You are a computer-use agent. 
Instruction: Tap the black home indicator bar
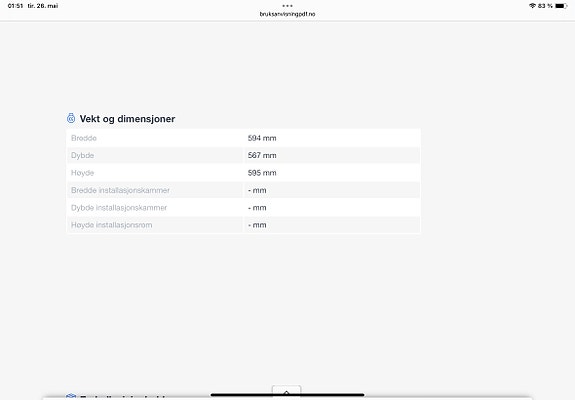288,395
